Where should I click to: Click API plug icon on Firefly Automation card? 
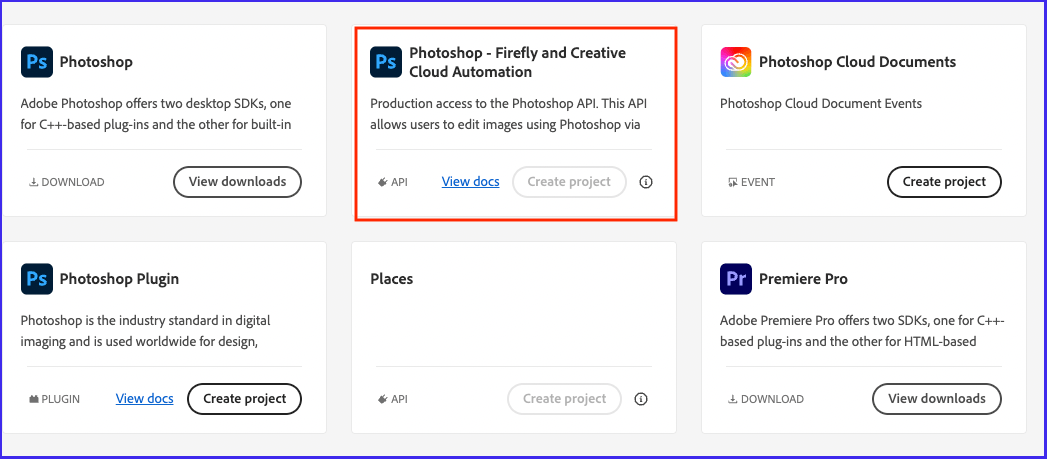[x=383, y=182]
